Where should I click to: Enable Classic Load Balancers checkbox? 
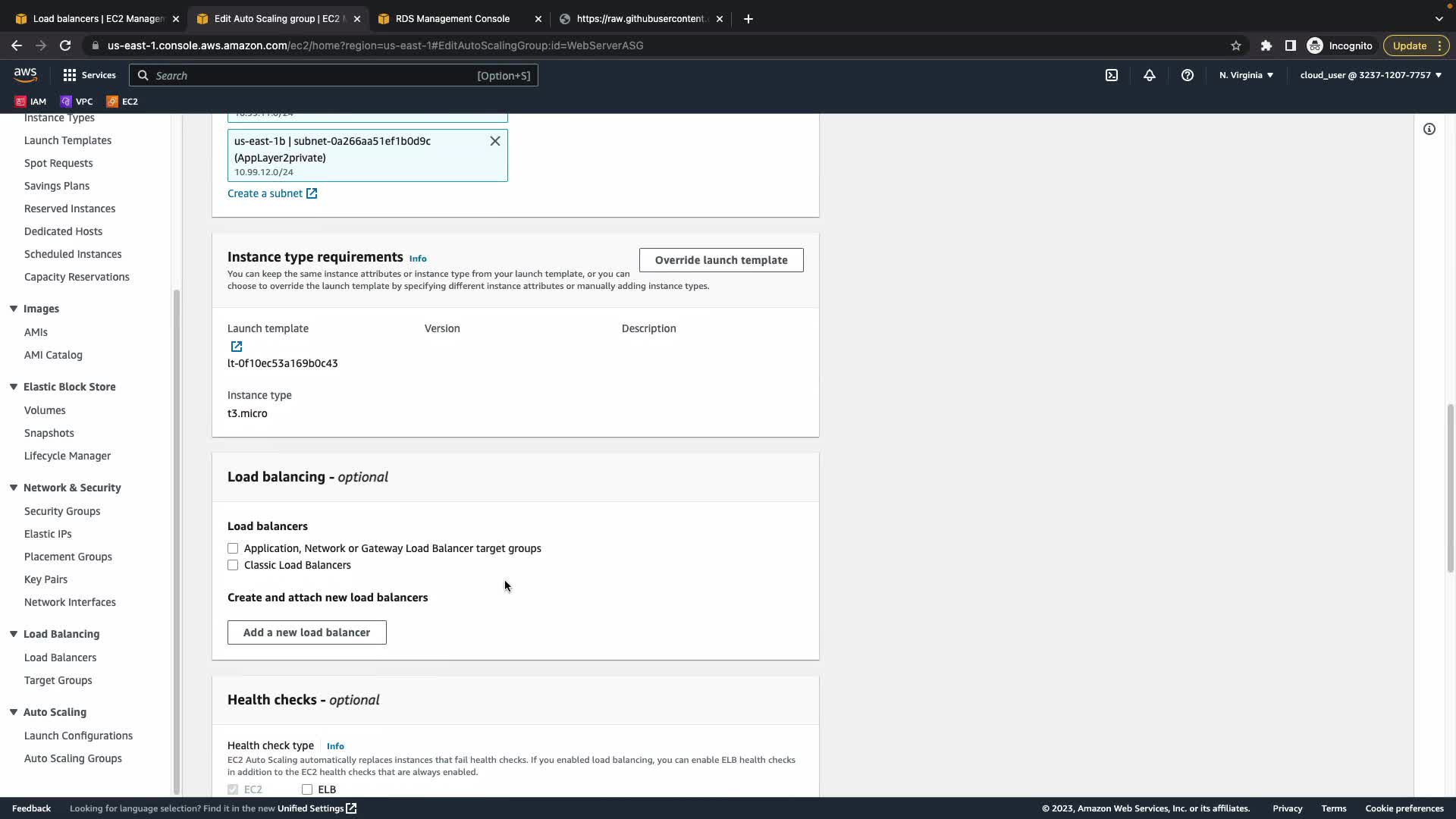(233, 565)
